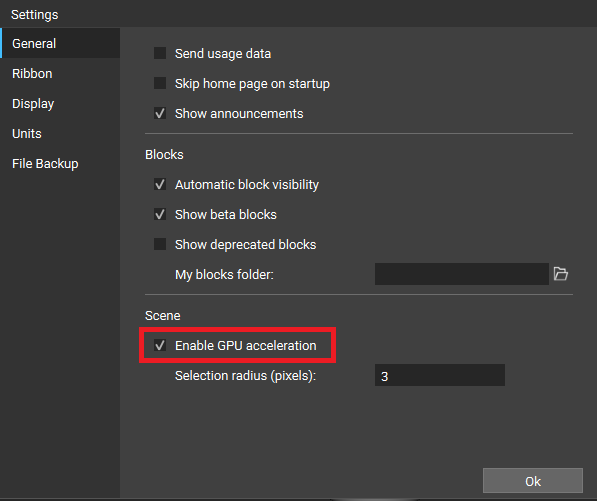Enable the Send usage data checkbox
The height and width of the screenshot is (501, 597).
160,53
